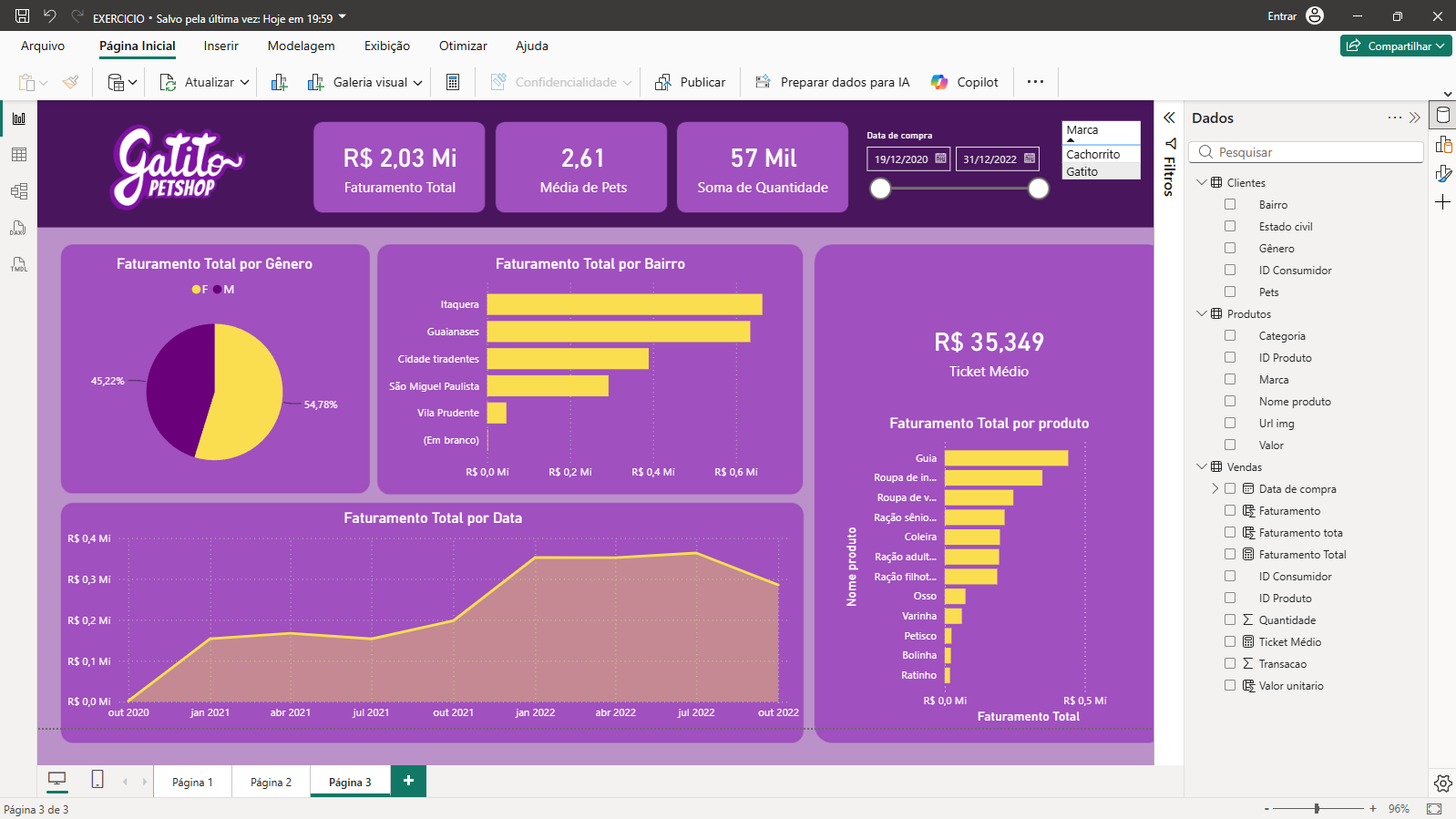Click the right handle of date slider

pyautogui.click(x=1039, y=189)
